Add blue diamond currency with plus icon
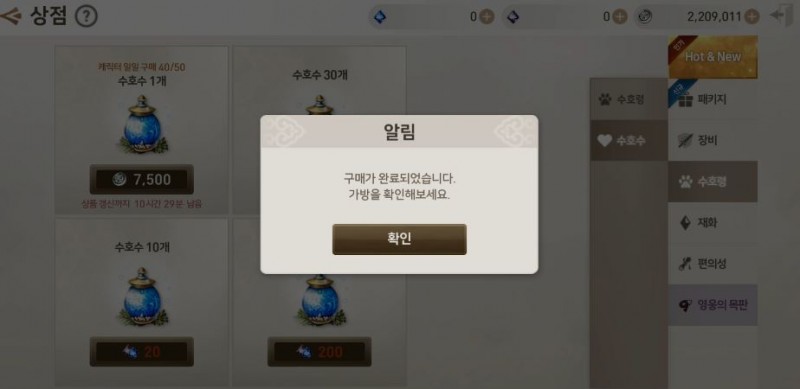 click(487, 17)
